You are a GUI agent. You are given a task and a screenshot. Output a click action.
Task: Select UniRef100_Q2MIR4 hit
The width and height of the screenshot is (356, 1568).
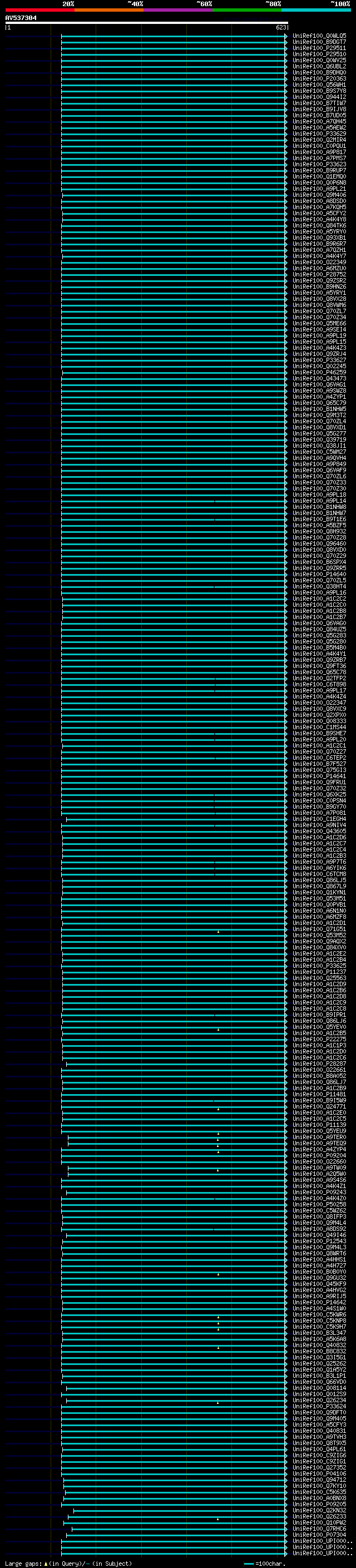click(319, 140)
